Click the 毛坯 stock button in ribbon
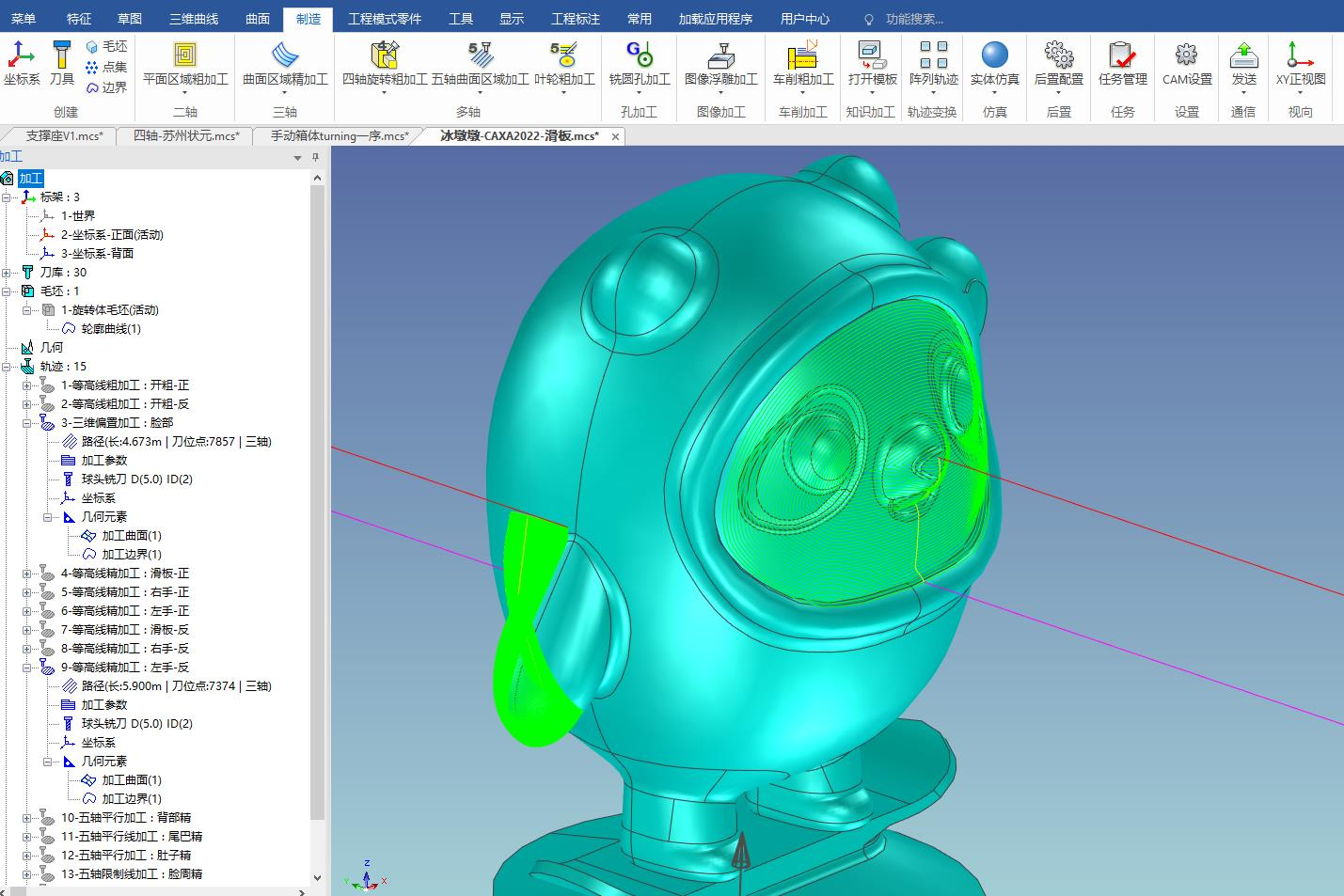 click(106, 46)
